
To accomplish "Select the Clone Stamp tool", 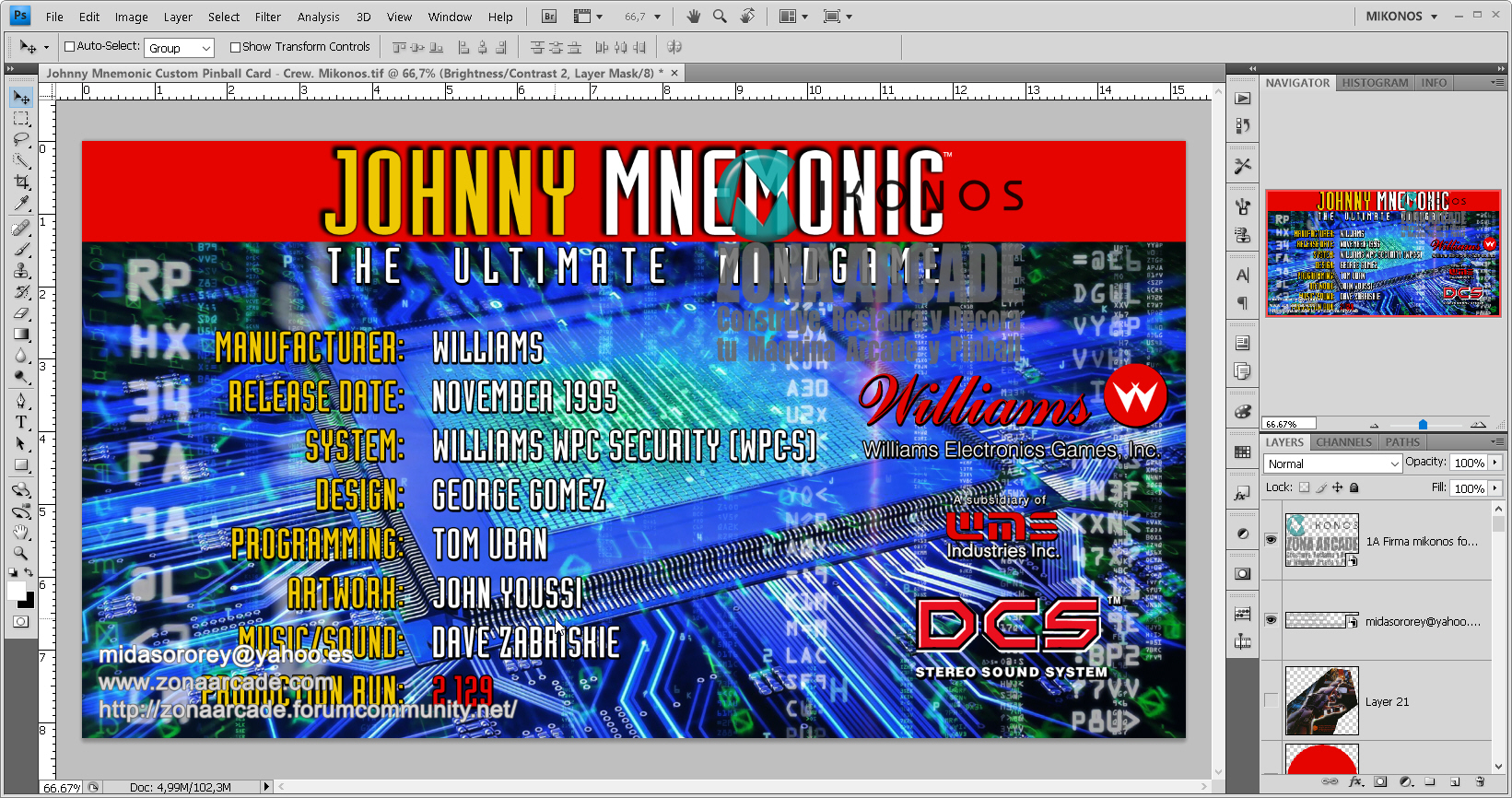I will click(21, 271).
